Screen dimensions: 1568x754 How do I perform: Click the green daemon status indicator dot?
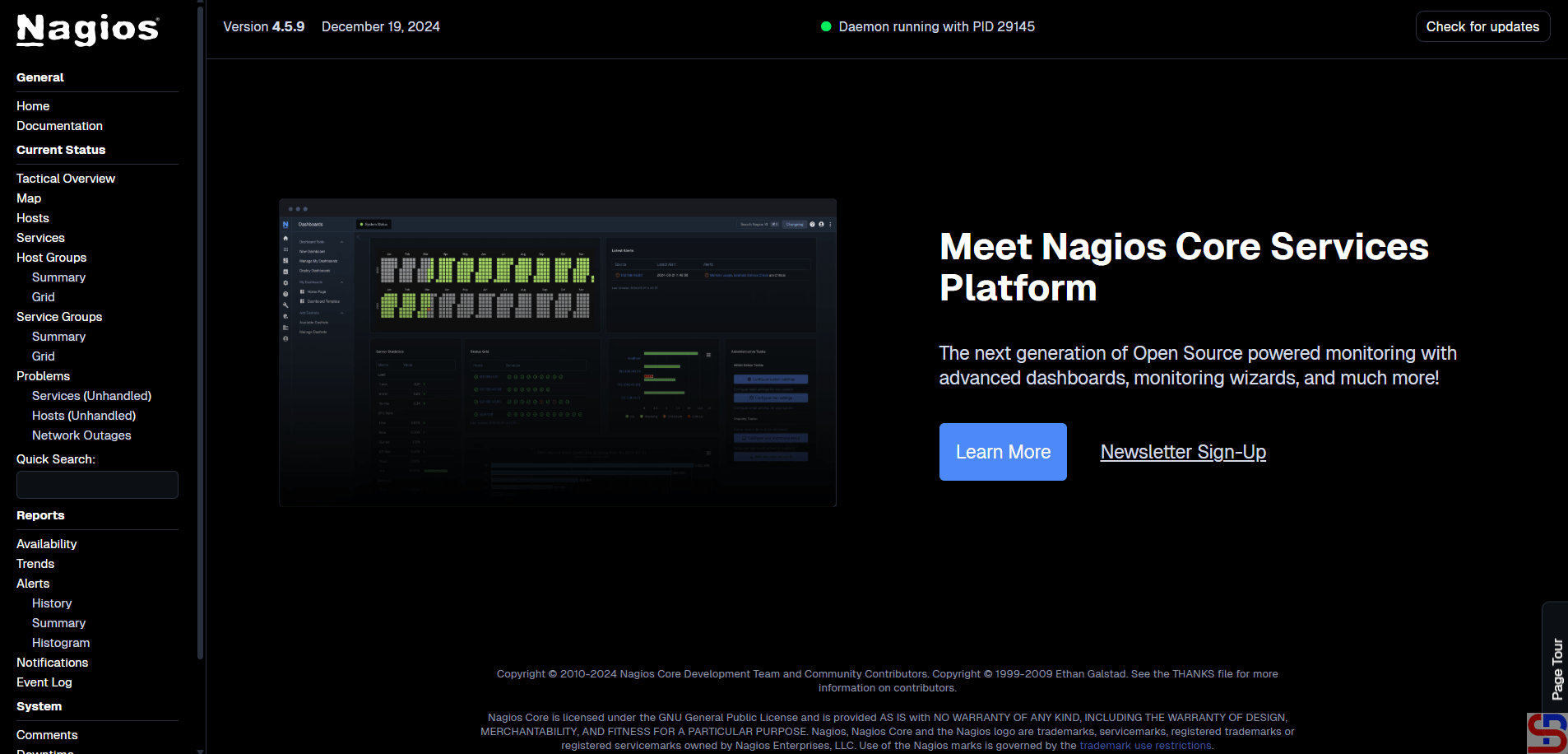pyautogui.click(x=826, y=26)
